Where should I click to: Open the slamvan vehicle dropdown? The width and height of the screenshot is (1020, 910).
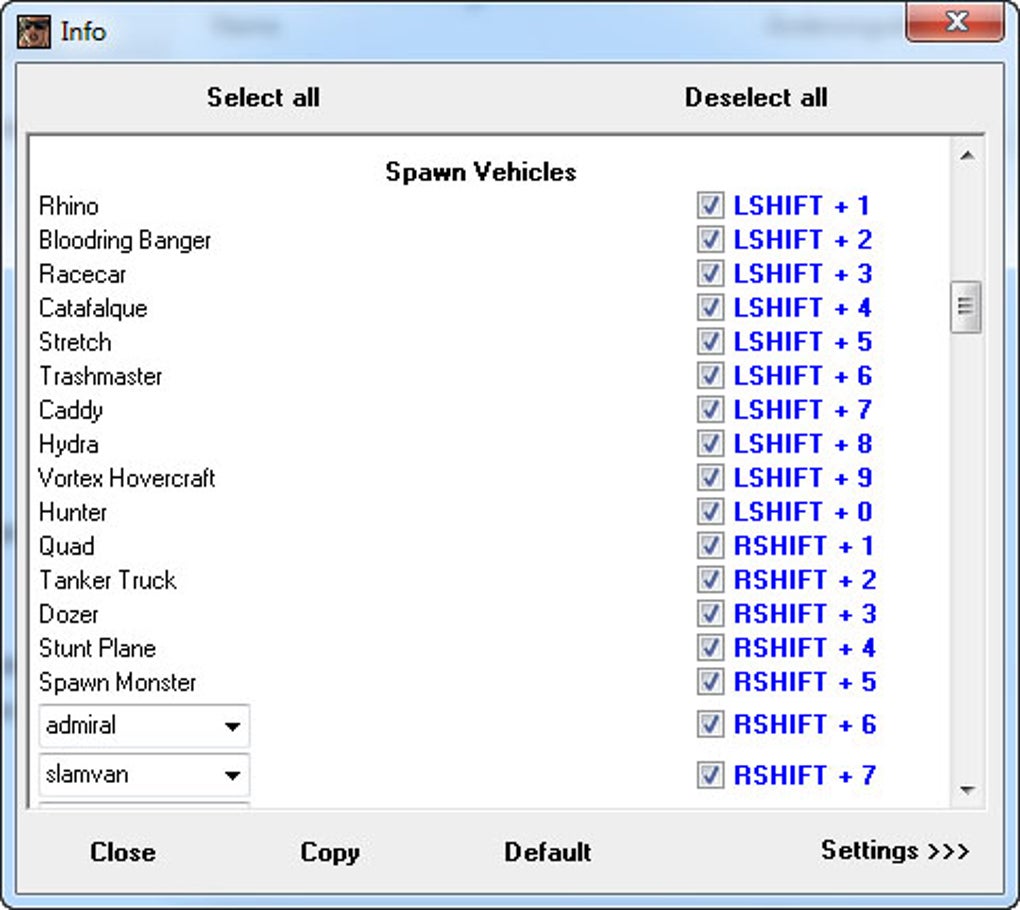click(x=144, y=775)
